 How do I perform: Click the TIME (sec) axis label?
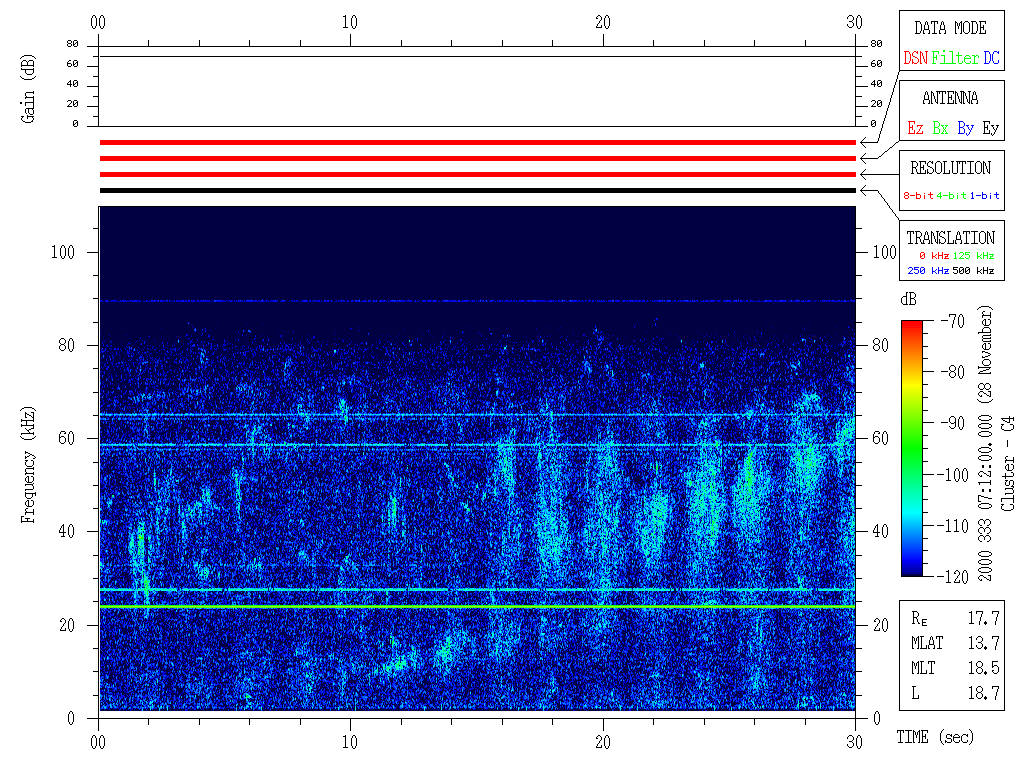tap(934, 737)
